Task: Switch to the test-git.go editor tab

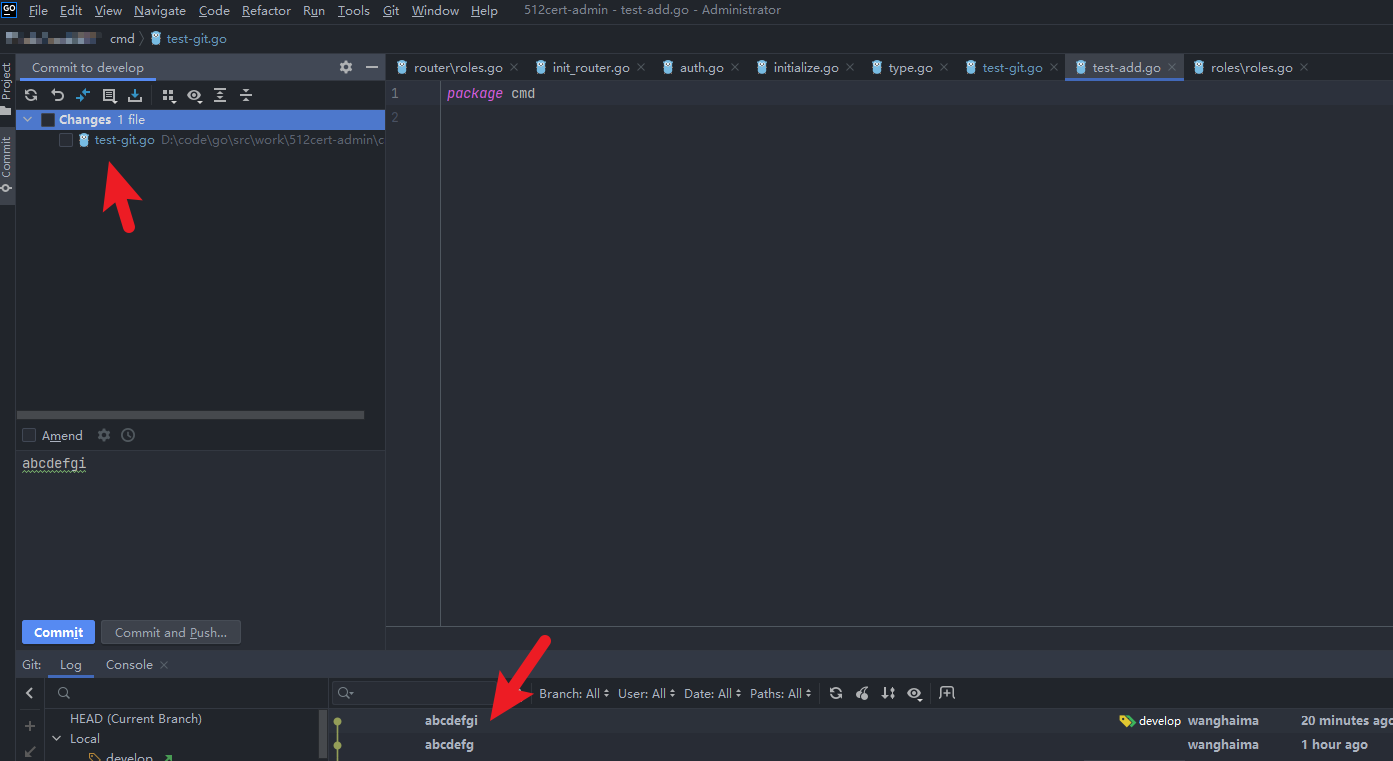Action: pos(1012,68)
